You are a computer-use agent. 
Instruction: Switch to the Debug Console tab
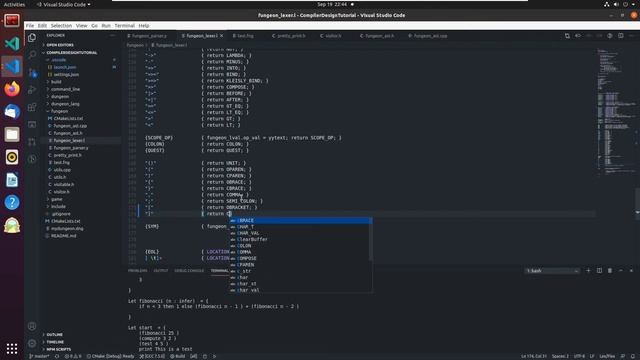coord(189,271)
